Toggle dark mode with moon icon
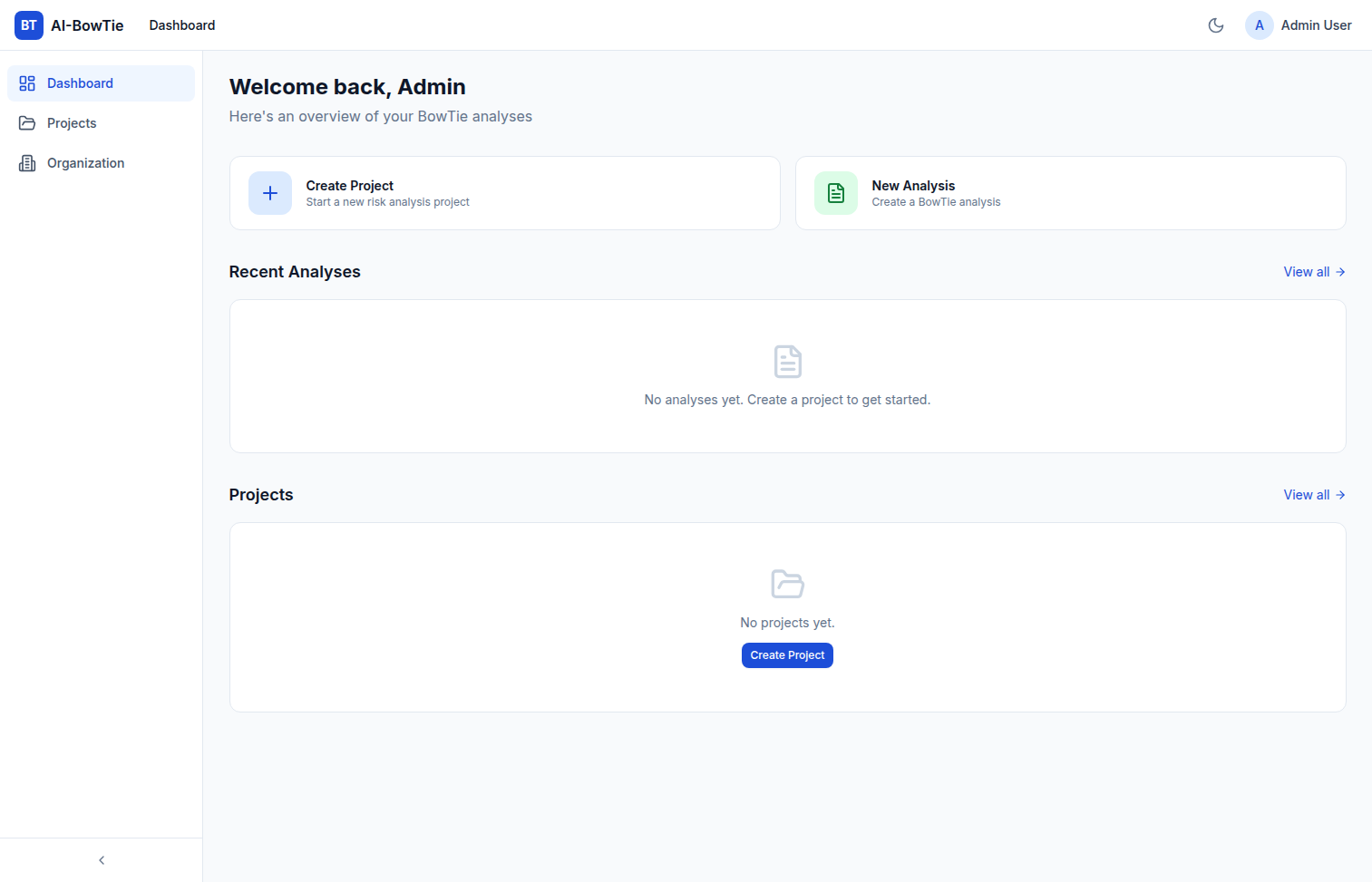The image size is (1372, 882). (x=1216, y=25)
